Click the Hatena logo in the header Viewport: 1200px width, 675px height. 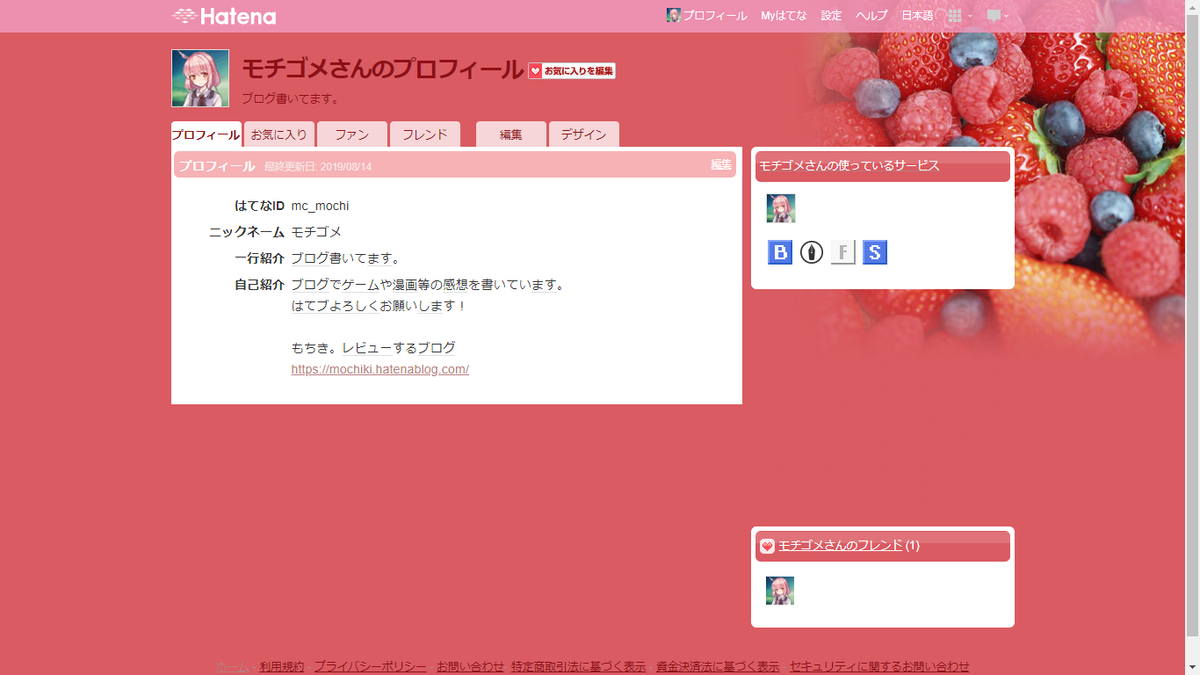tap(222, 15)
